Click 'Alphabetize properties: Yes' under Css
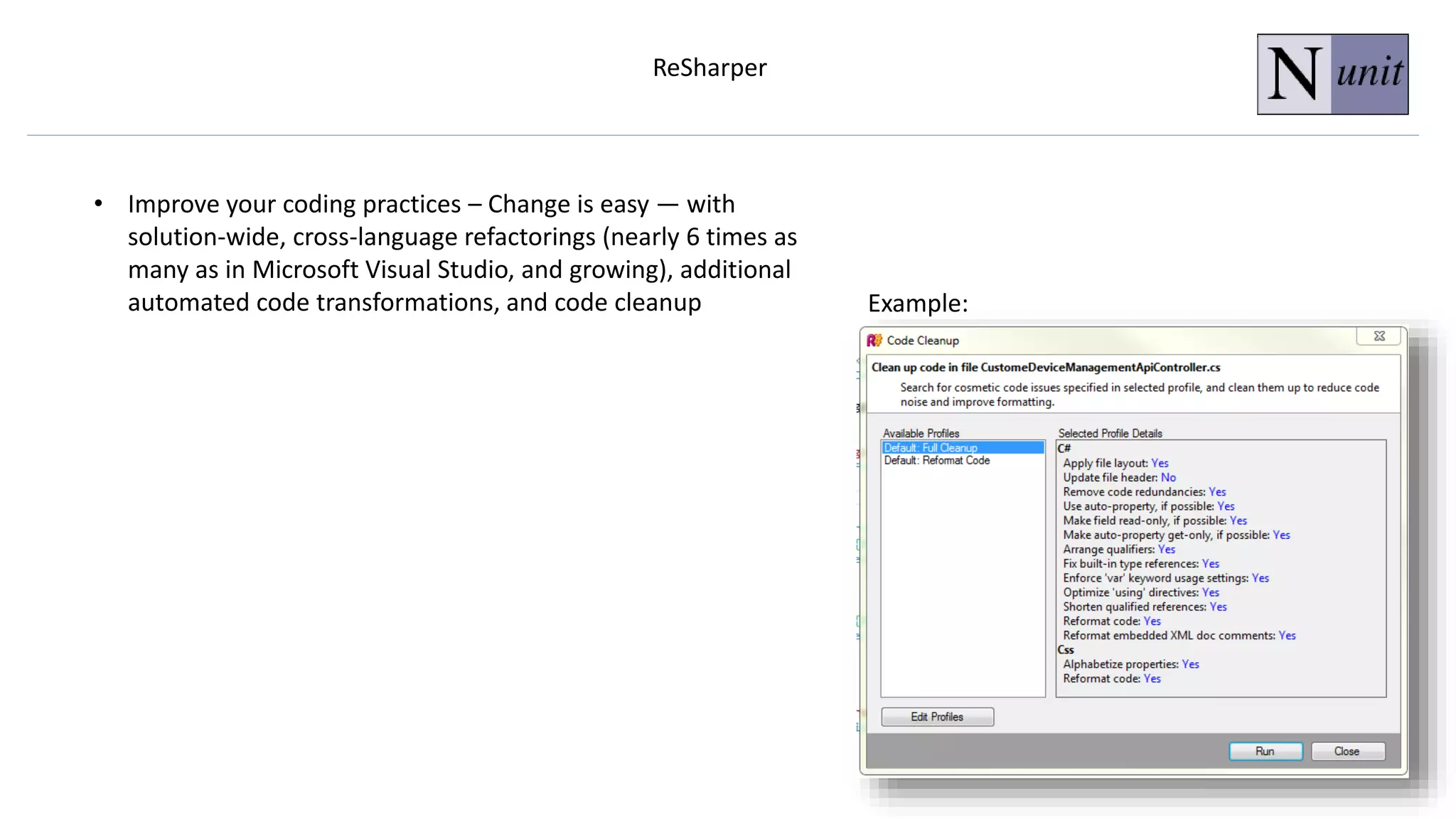Image resolution: width=1456 pixels, height=819 pixels. 1130,664
